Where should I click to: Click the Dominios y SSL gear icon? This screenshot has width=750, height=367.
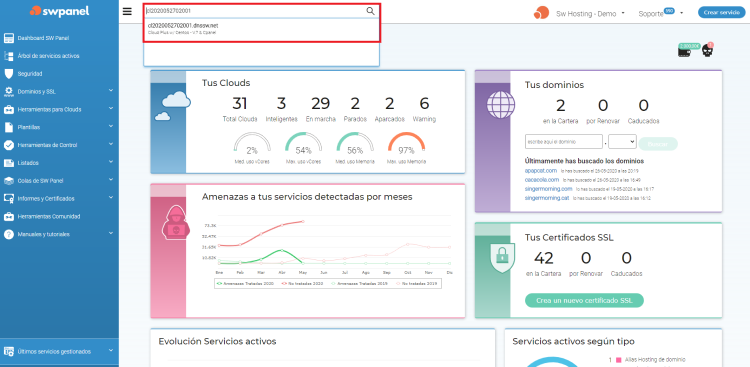tap(9, 91)
